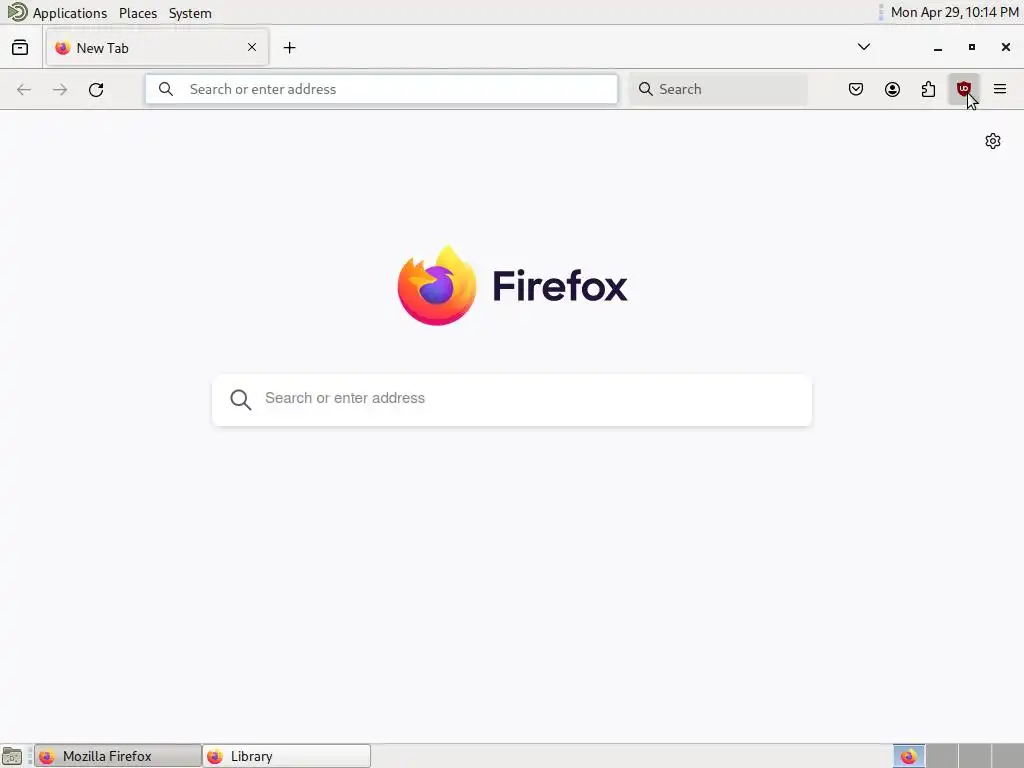Open the Applications menu
This screenshot has height=768, width=1024.
point(70,13)
